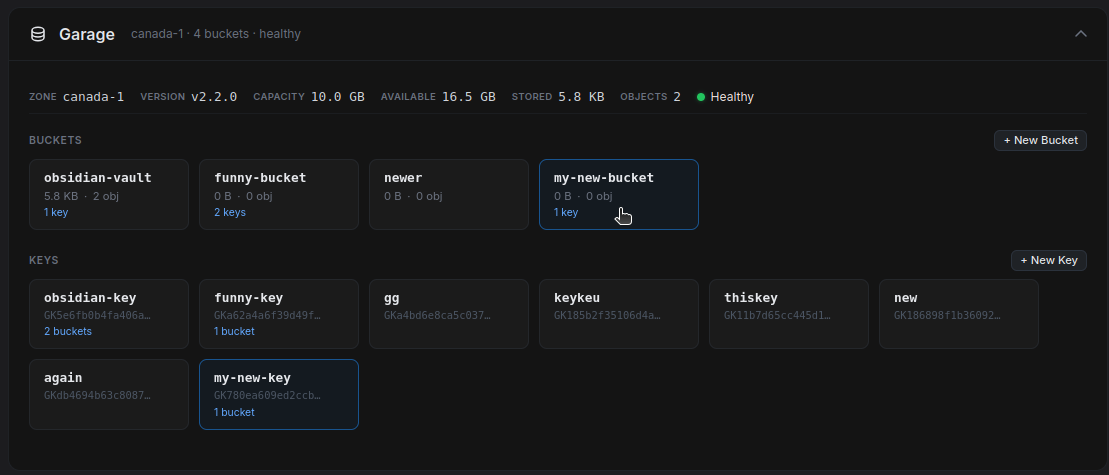Click the KEYS section label

(x=44, y=260)
